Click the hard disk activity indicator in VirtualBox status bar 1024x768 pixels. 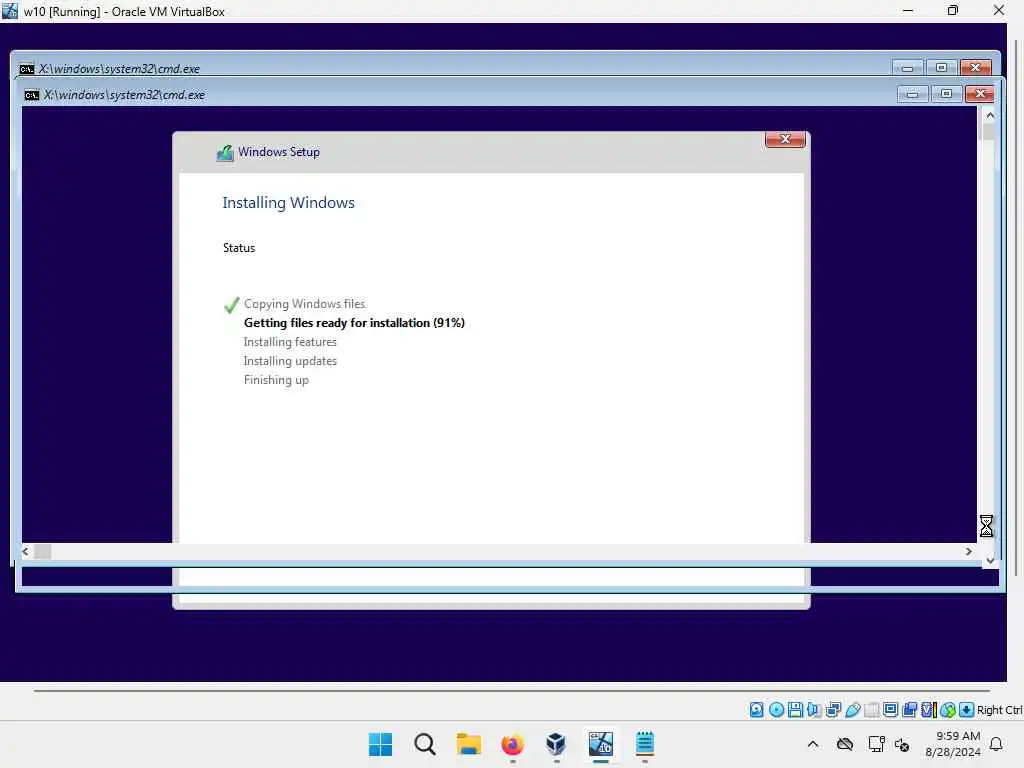pyautogui.click(x=756, y=710)
